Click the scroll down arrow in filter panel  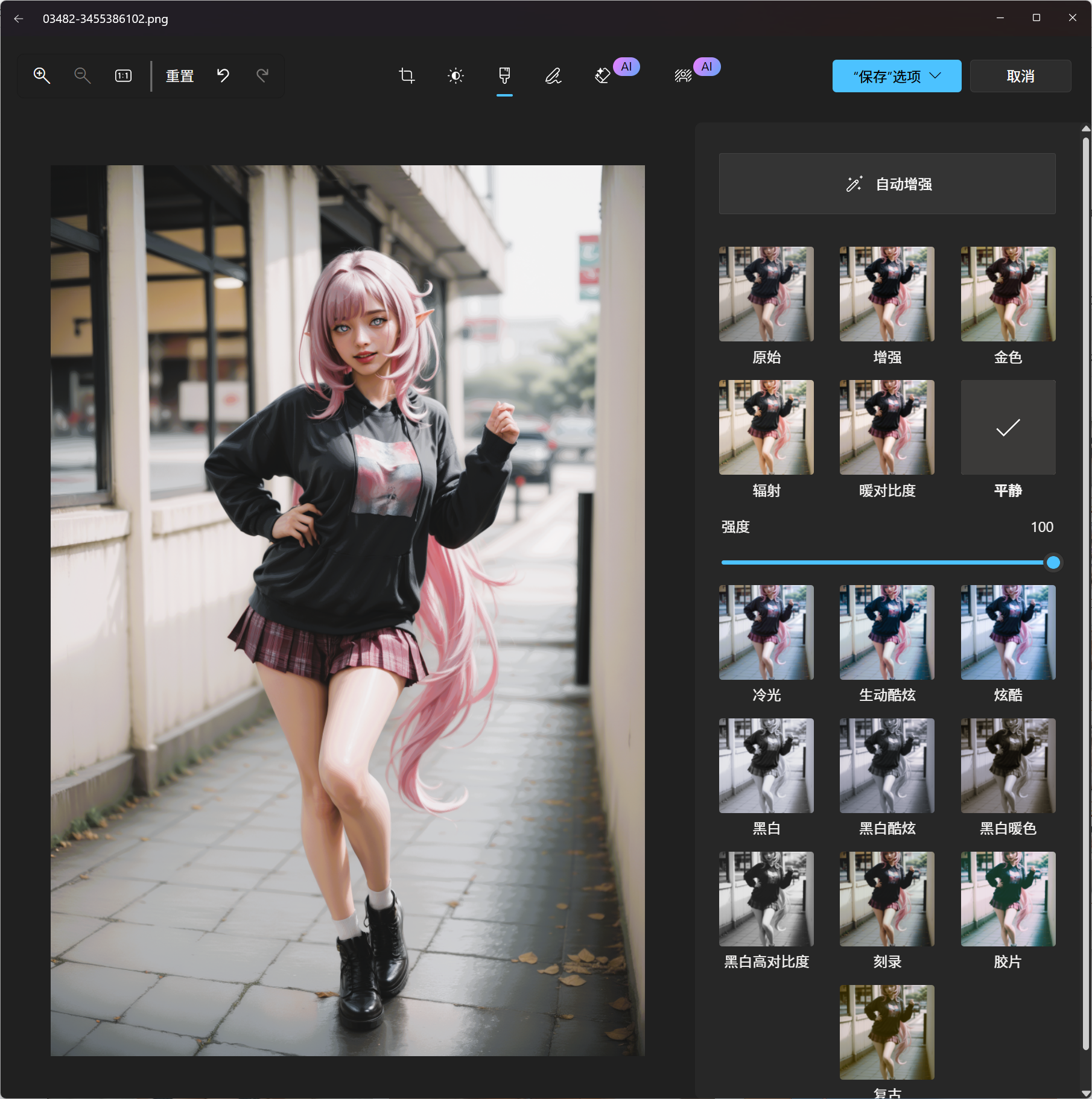(x=1086, y=1093)
